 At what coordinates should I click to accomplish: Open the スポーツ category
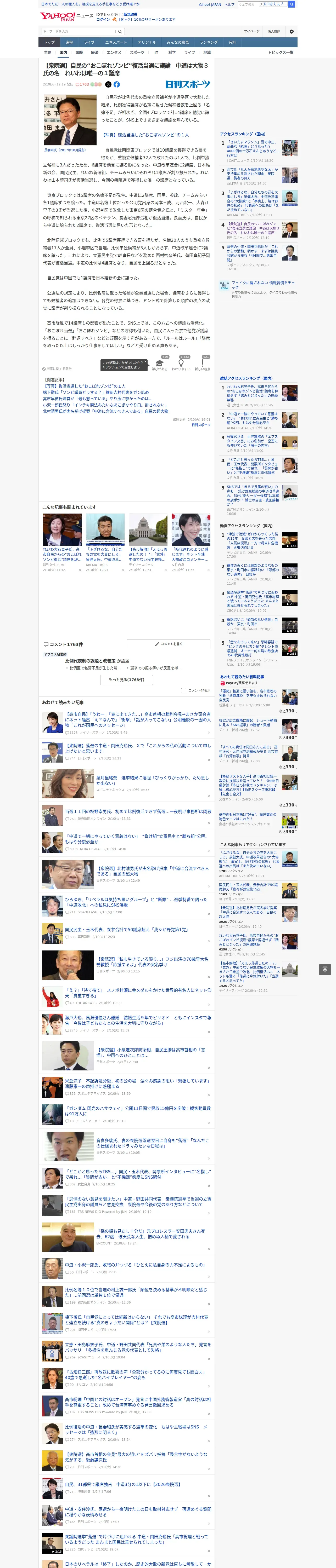coord(137,52)
